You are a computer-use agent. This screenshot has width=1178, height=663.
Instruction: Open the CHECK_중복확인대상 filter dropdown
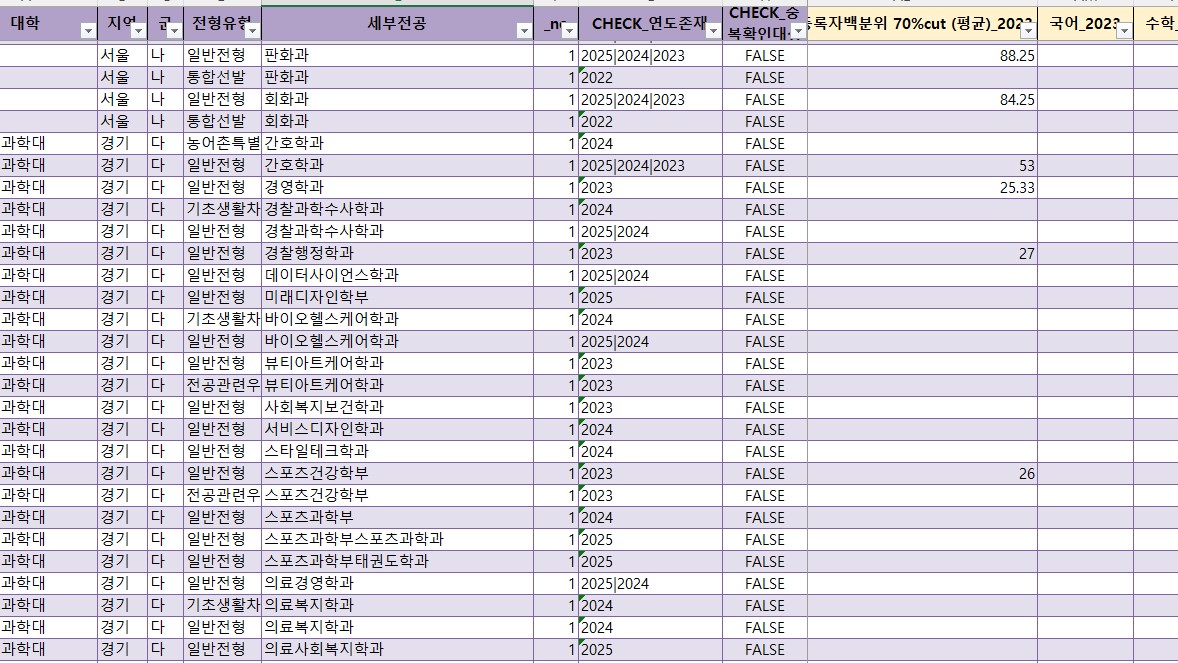[x=797, y=30]
